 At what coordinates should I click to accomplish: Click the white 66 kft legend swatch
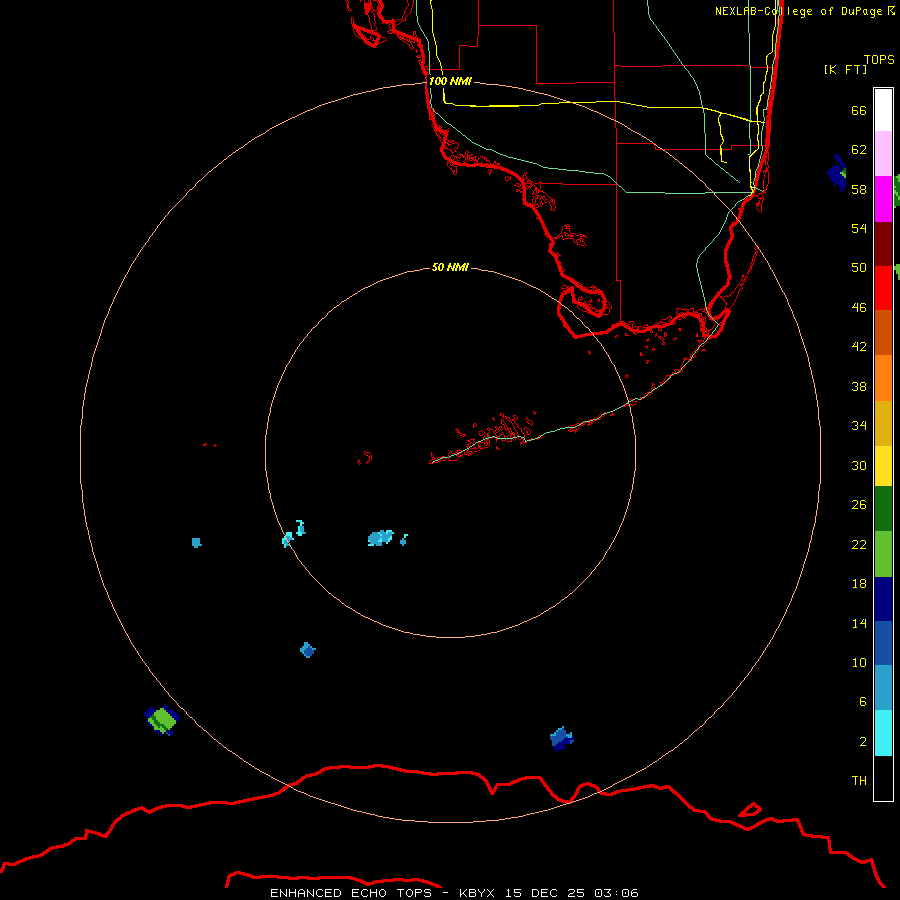coord(883,110)
